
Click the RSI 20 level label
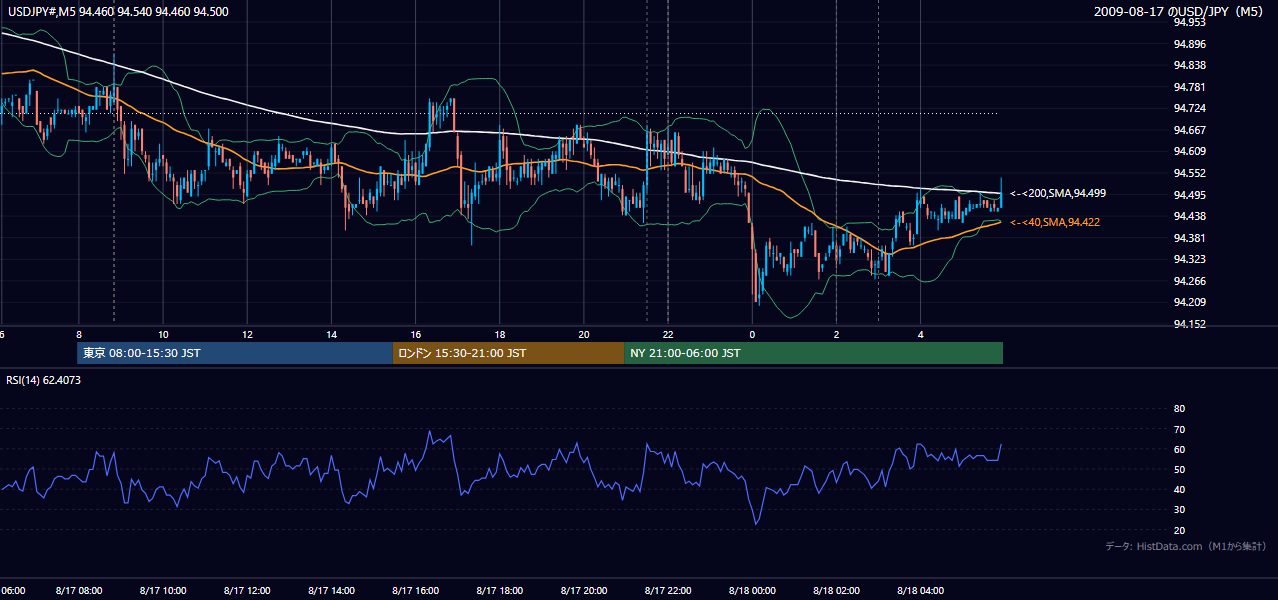tap(1179, 530)
